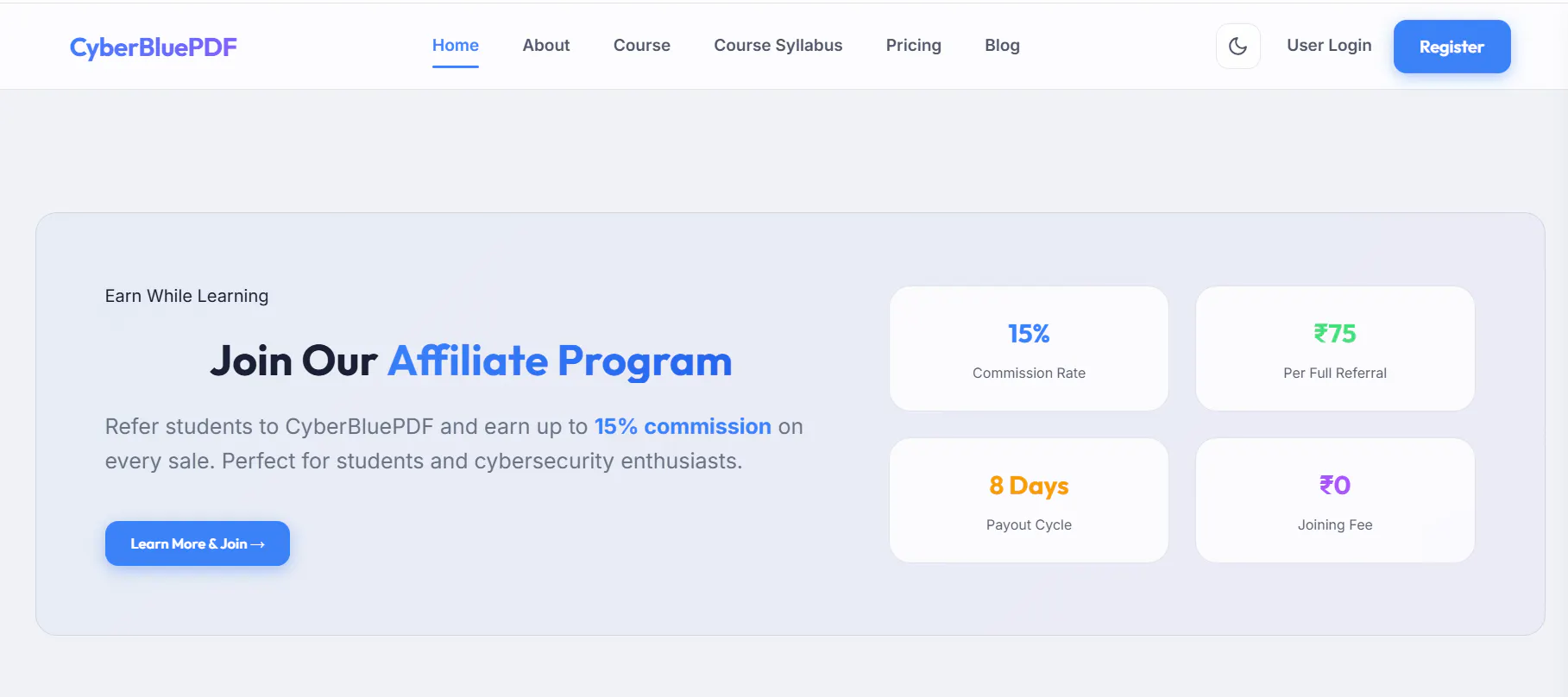The height and width of the screenshot is (697, 1568).
Task: Click the Register button
Action: click(x=1452, y=47)
